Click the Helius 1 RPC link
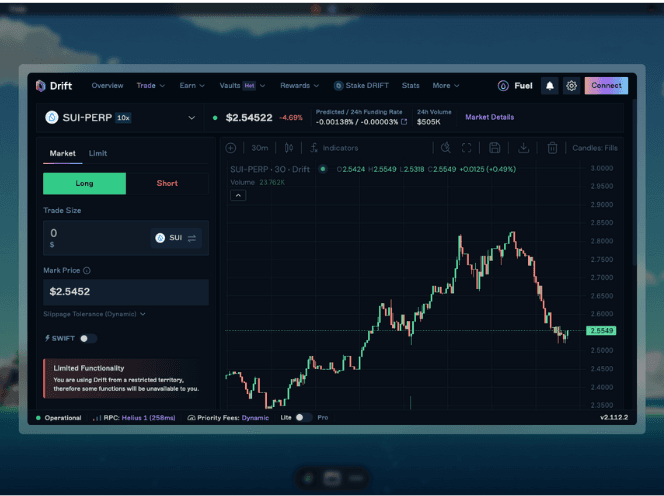This screenshot has width=664, height=496. [148, 418]
